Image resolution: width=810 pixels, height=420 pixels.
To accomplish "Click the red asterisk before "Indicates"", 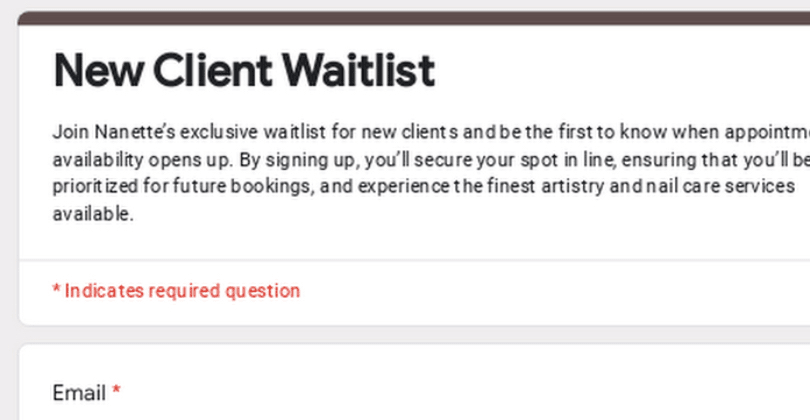I will (x=56, y=290).
